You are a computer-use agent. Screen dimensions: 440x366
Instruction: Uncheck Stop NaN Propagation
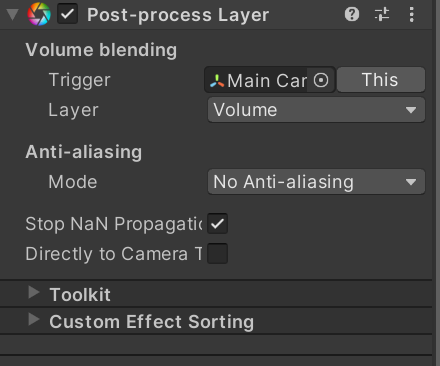tap(218, 223)
